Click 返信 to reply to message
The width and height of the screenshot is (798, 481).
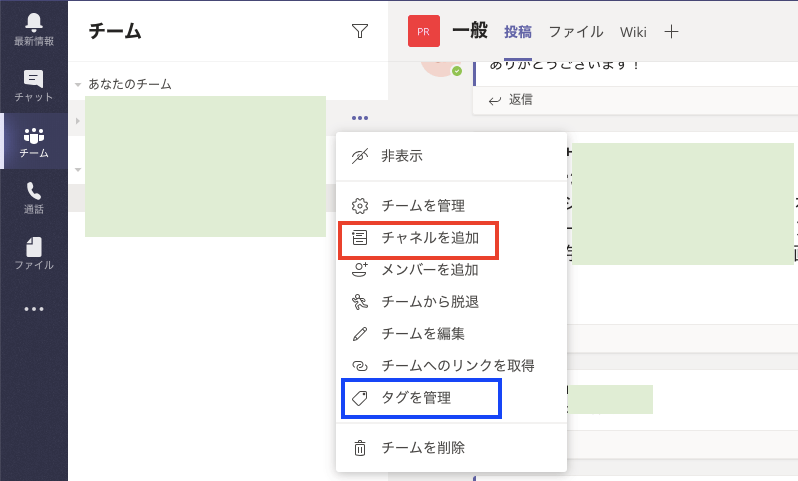(510, 100)
